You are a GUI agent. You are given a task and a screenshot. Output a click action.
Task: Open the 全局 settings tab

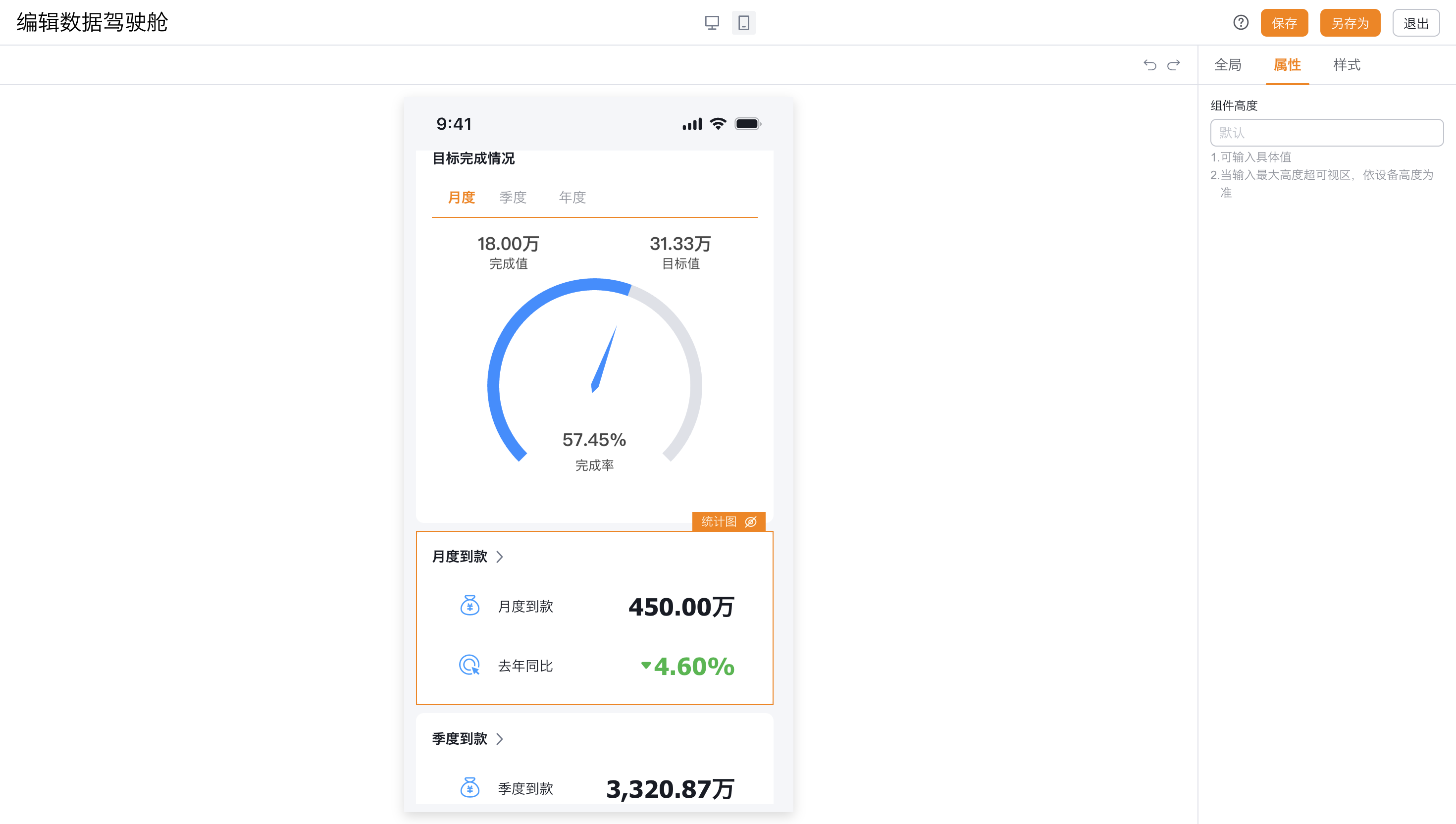1228,65
